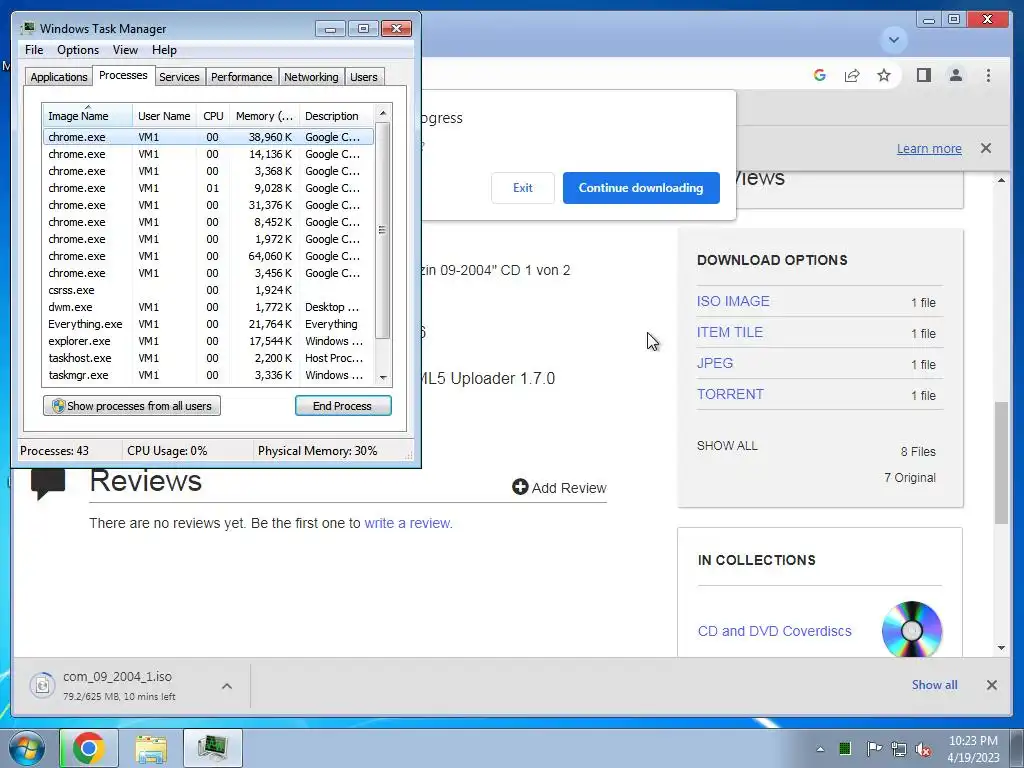1024x768 pixels.
Task: Dismiss the Learn more info bar
Action: tap(985, 148)
